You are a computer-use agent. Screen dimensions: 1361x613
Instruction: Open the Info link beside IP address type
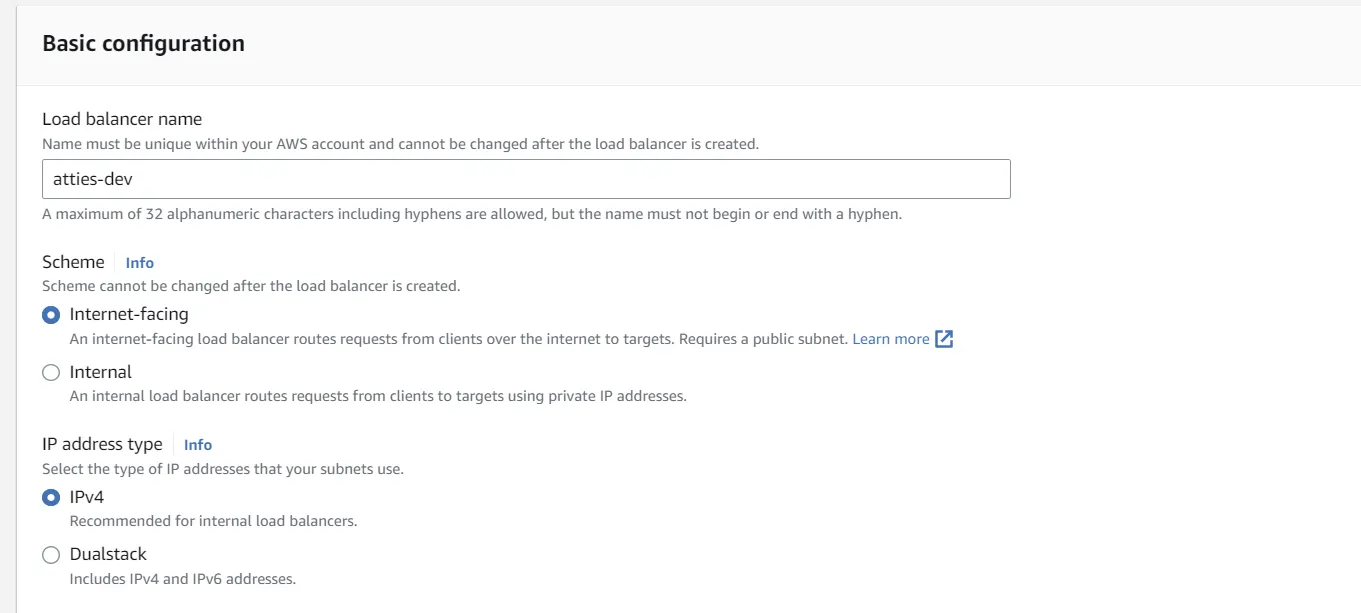point(198,445)
